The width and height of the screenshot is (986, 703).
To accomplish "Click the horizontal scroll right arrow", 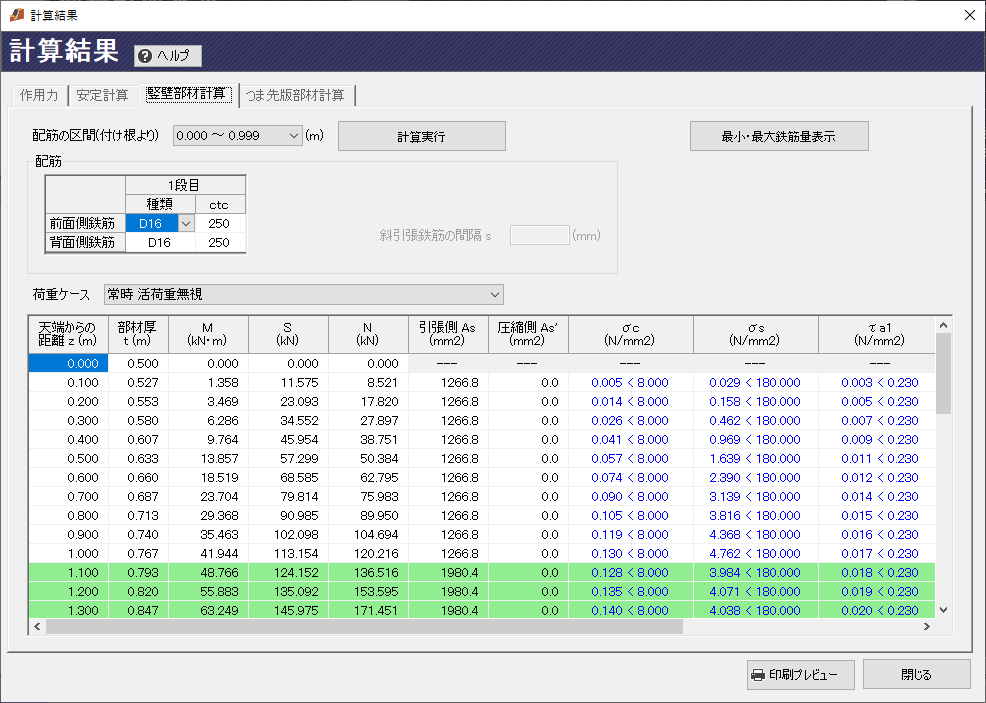I will [926, 626].
